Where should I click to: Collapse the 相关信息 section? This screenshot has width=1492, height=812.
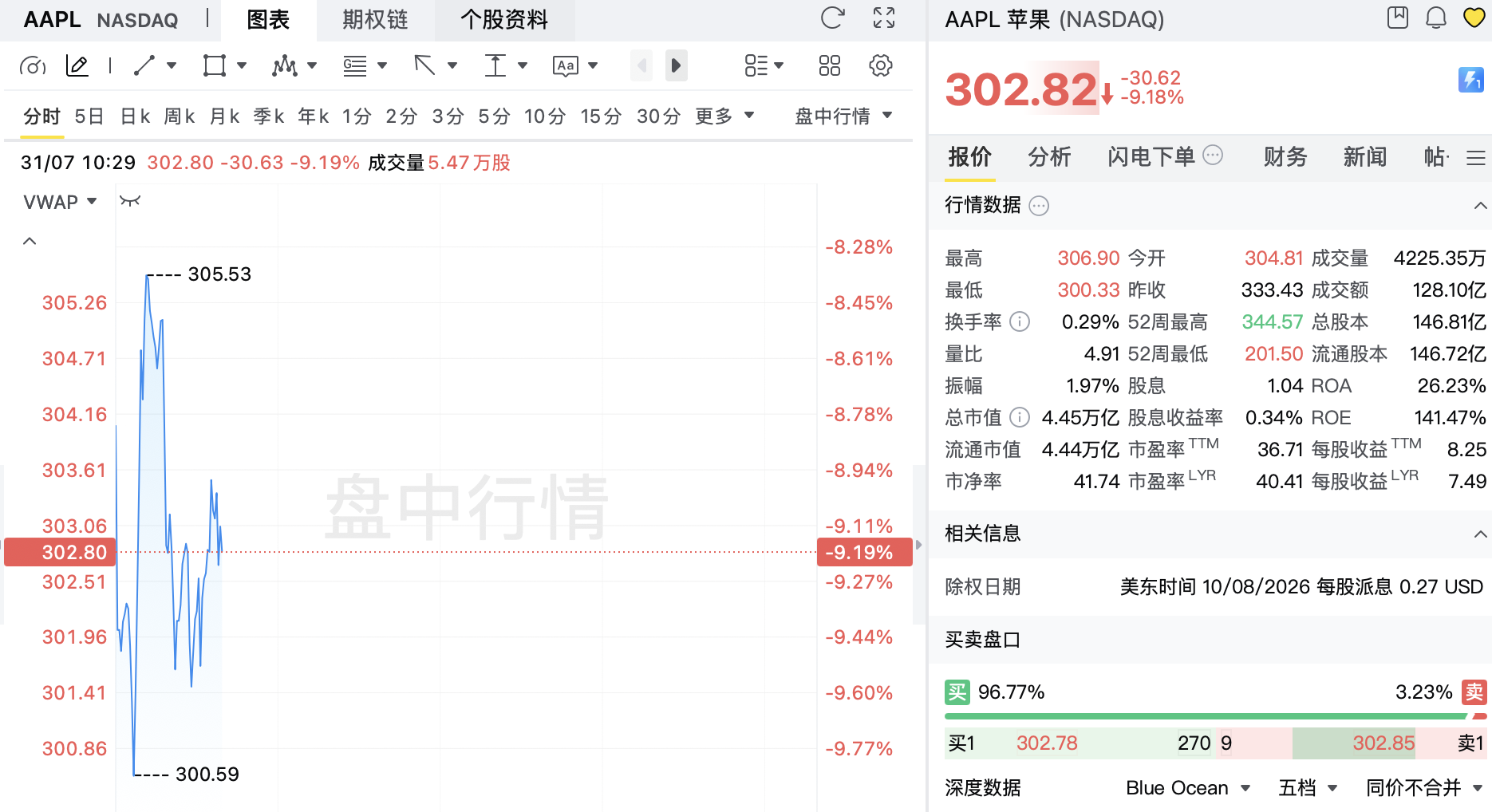coord(1481,534)
